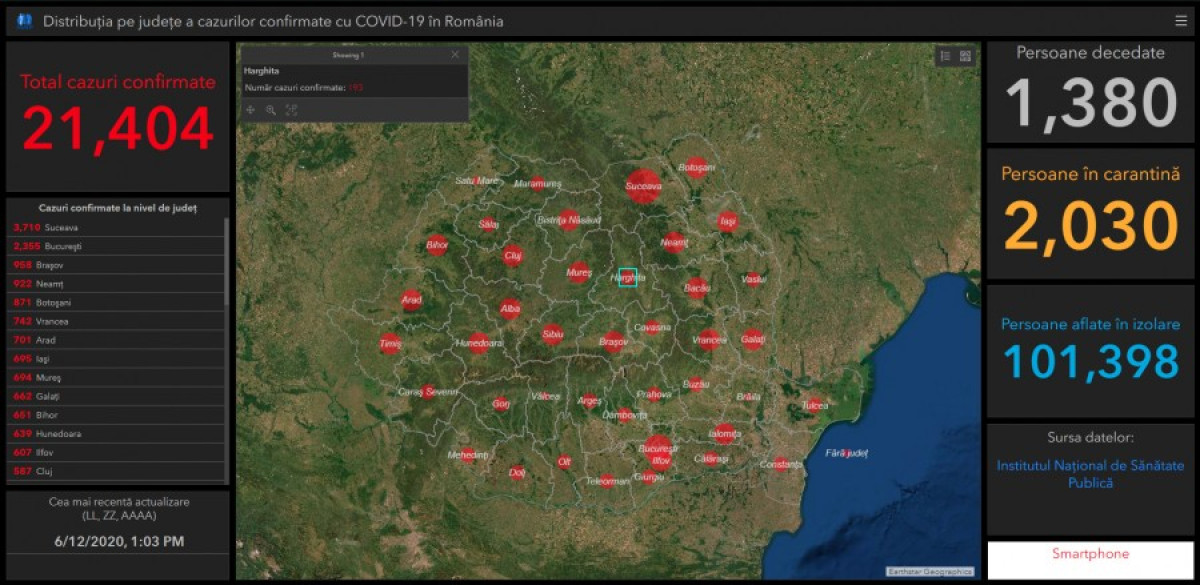
Task: Open the map legend list icon
Action: (945, 57)
